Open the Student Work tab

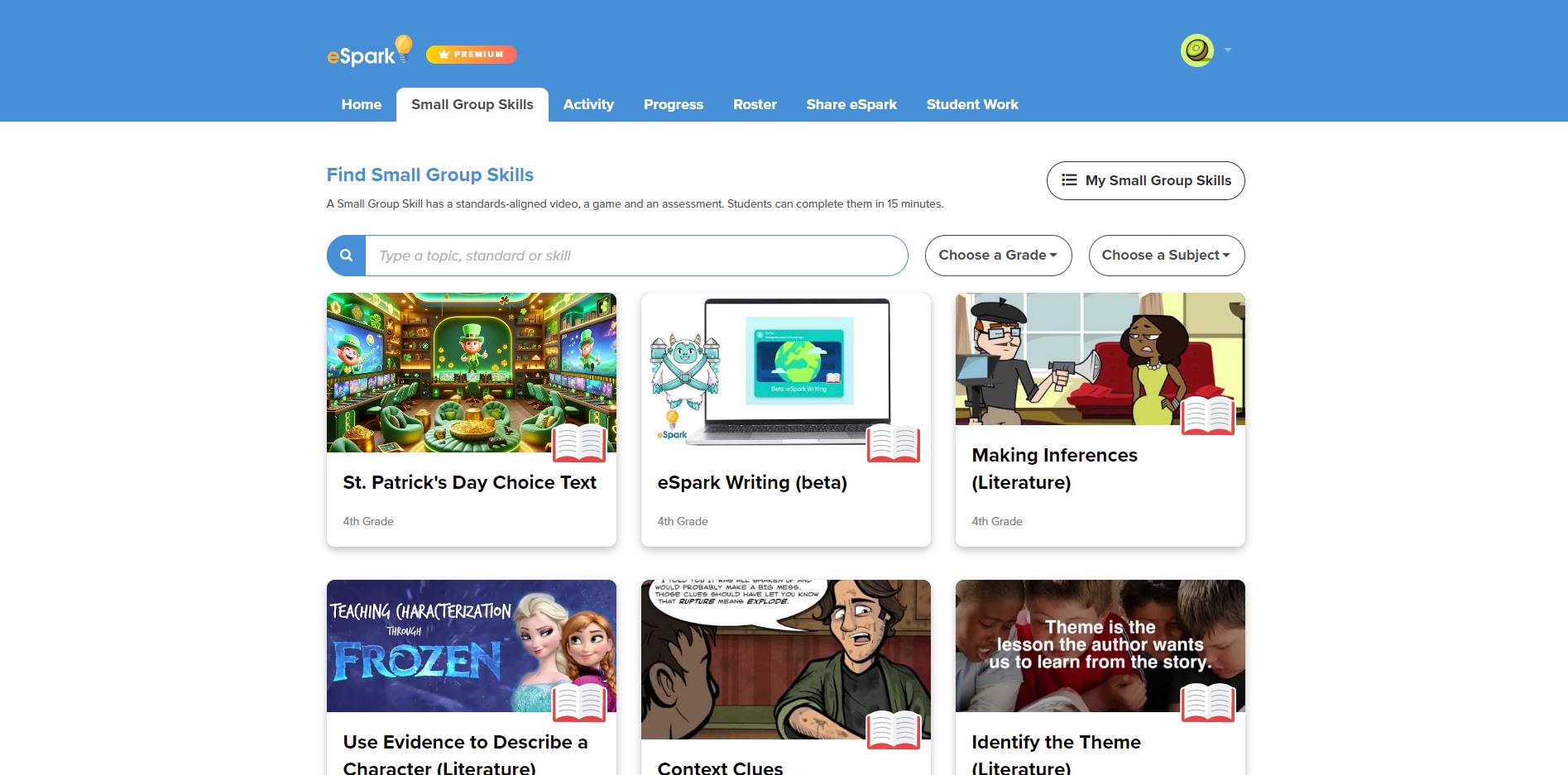(972, 104)
